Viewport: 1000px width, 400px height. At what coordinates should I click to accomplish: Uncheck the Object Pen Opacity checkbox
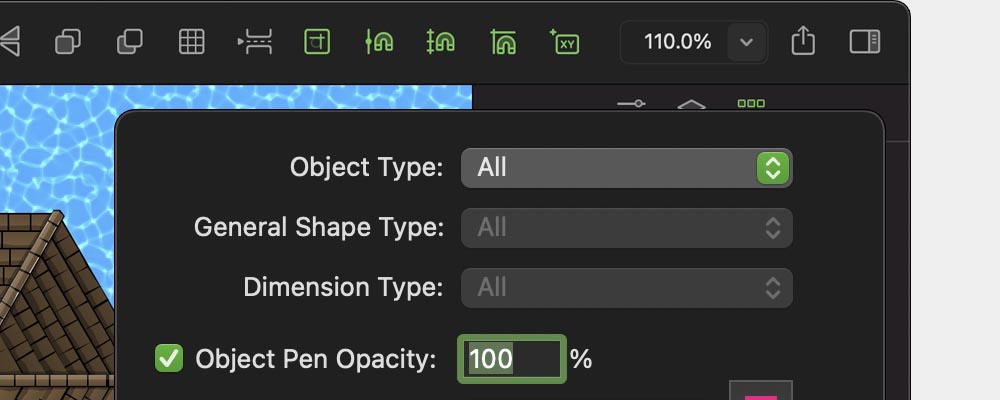click(x=169, y=358)
